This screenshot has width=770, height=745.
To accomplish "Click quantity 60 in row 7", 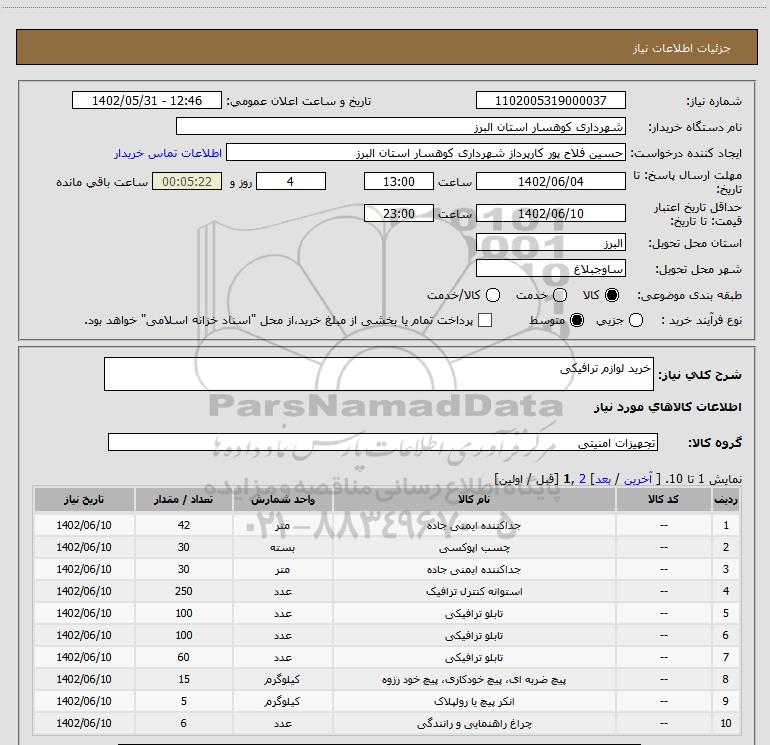I will pos(184,657).
